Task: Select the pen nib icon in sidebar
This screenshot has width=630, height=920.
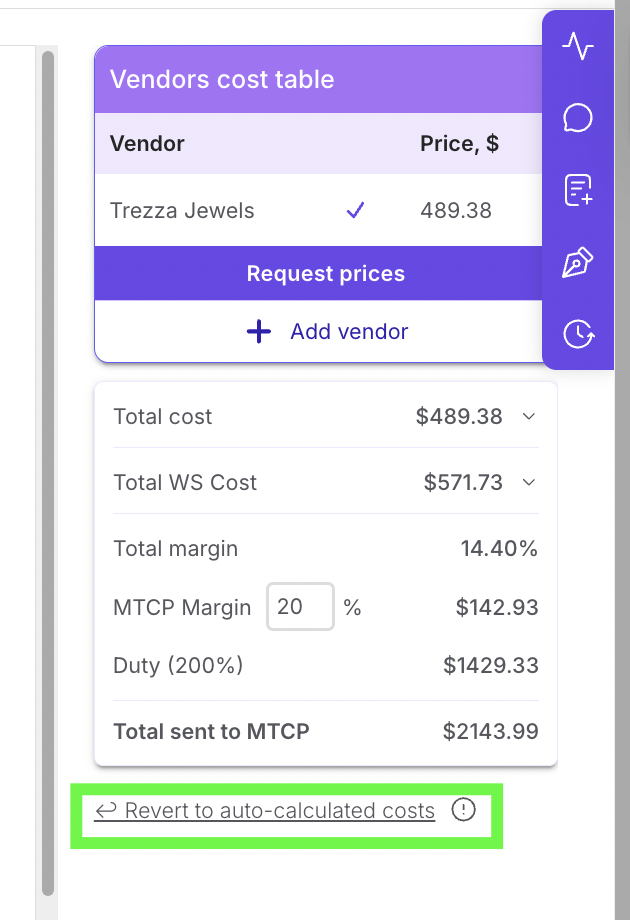Action: pos(578,263)
